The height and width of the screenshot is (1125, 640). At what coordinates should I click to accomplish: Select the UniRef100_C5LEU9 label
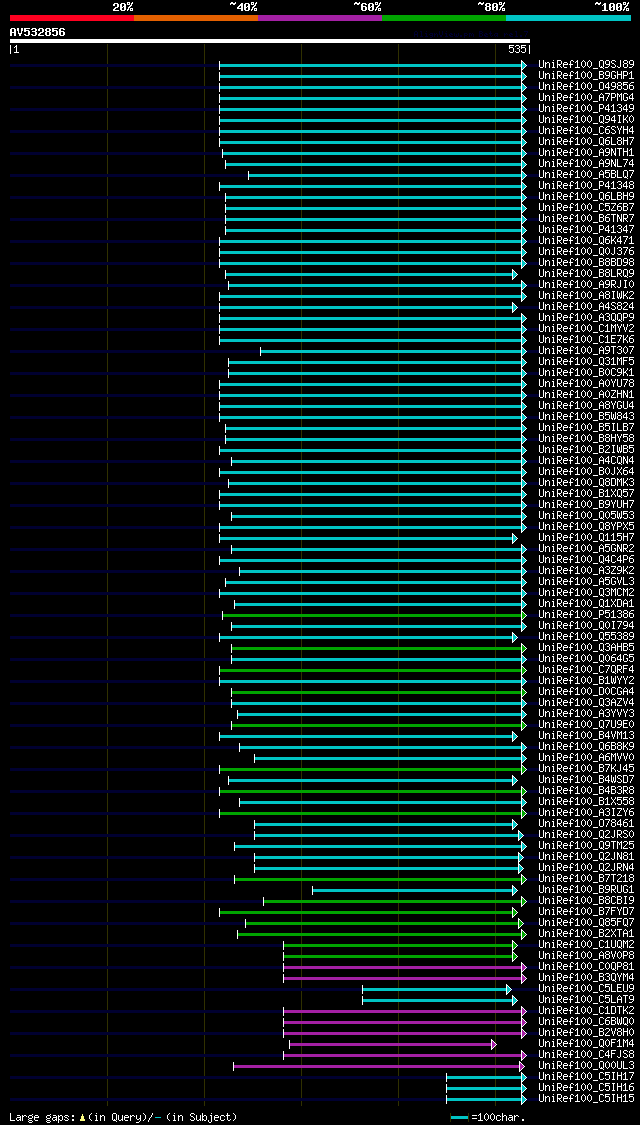click(586, 989)
